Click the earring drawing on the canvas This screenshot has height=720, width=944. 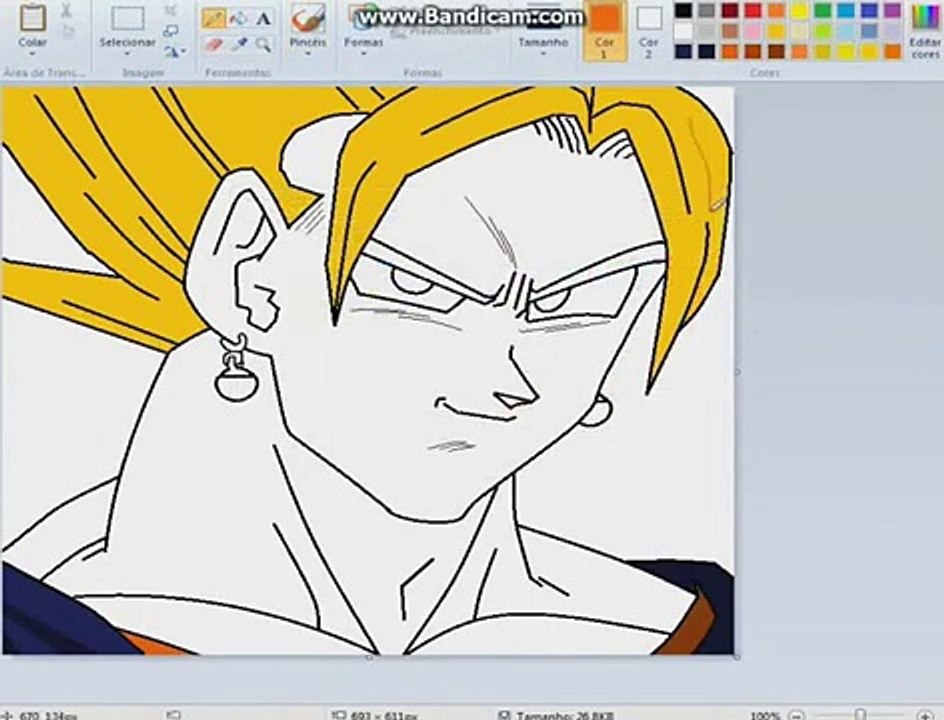[236, 368]
